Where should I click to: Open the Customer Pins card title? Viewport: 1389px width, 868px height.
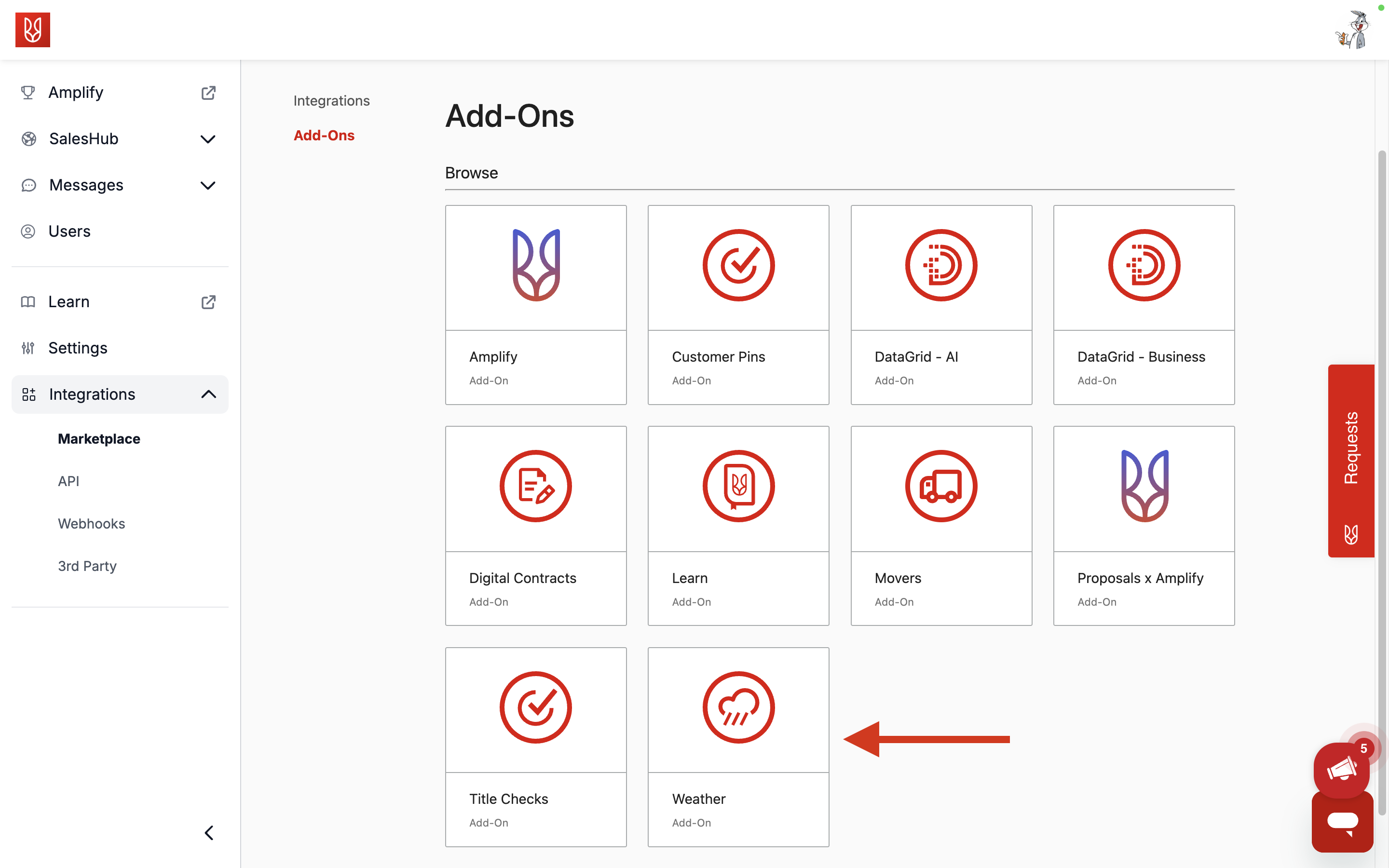(719, 356)
